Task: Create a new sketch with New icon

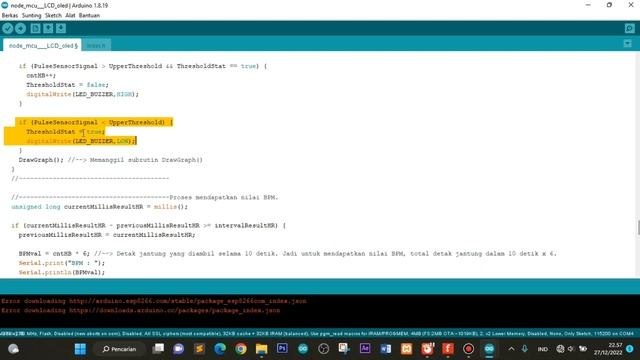Action: 36,28
